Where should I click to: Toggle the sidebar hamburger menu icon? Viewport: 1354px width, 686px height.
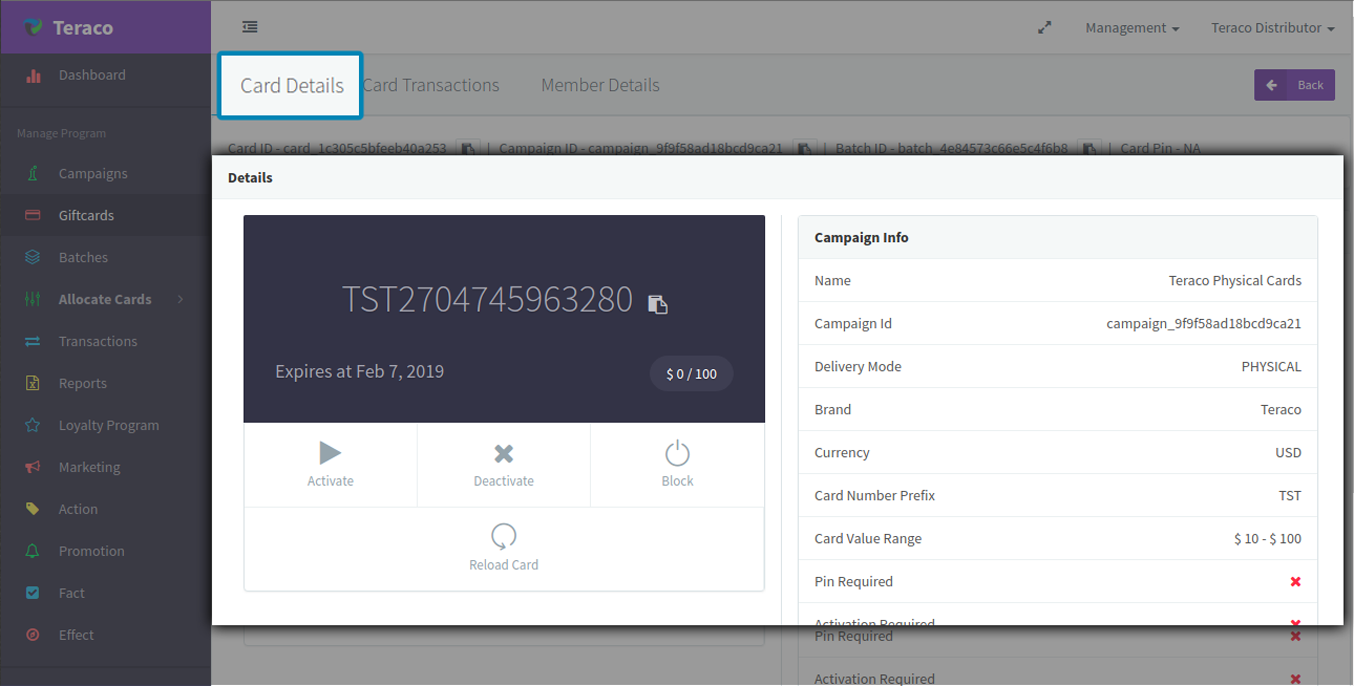click(250, 27)
